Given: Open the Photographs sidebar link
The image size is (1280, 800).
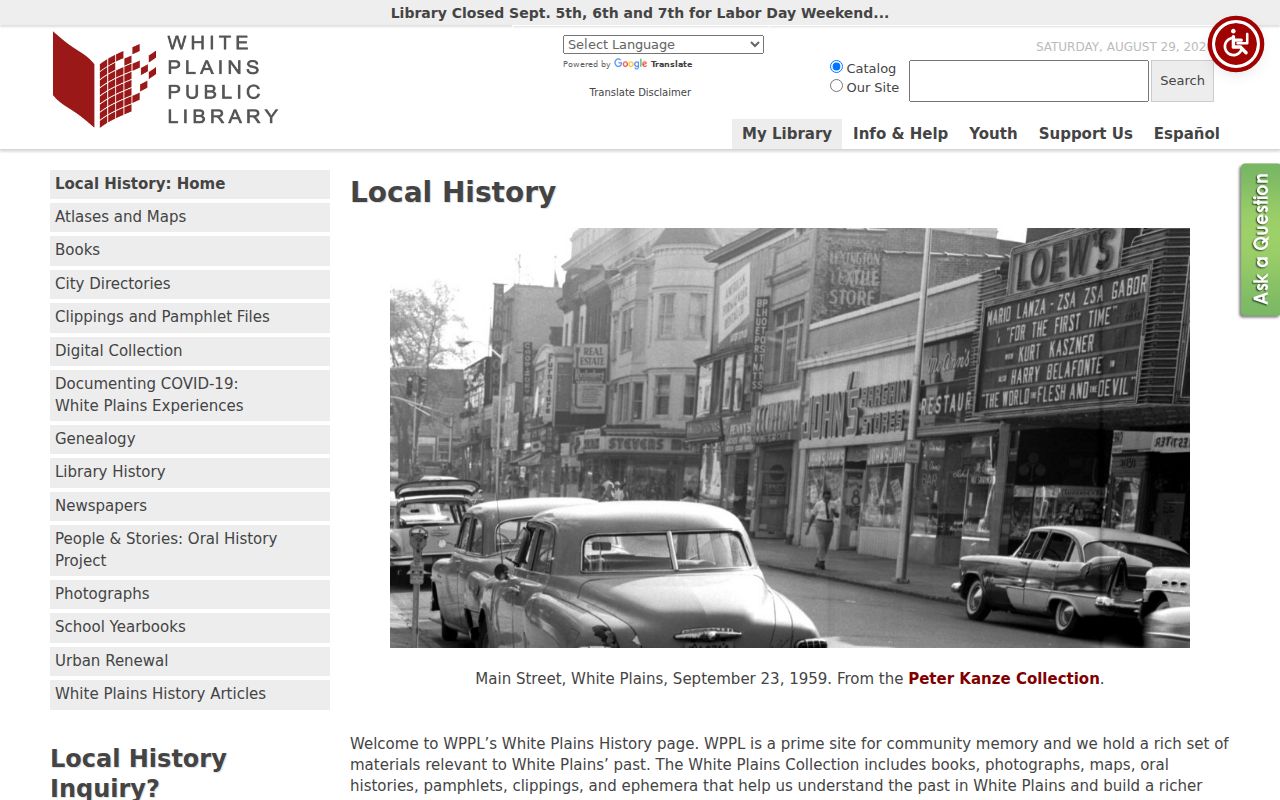Looking at the screenshot, I should pyautogui.click(x=190, y=594).
